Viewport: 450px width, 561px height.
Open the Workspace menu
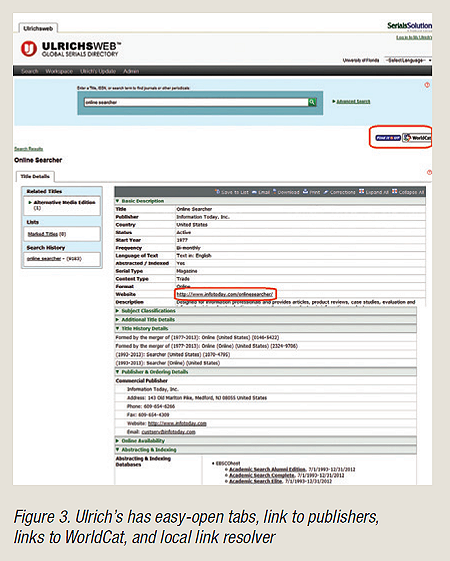[59, 71]
